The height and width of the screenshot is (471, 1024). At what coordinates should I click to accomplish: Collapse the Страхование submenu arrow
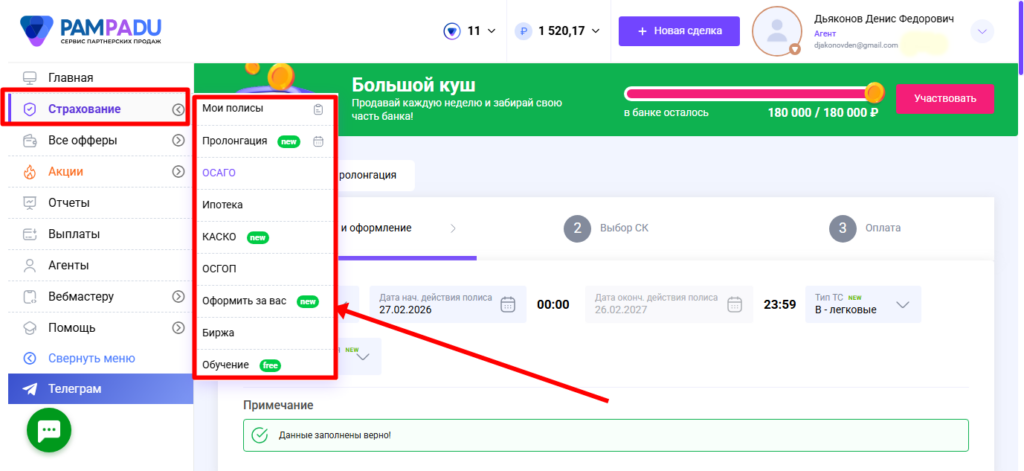pyautogui.click(x=178, y=110)
